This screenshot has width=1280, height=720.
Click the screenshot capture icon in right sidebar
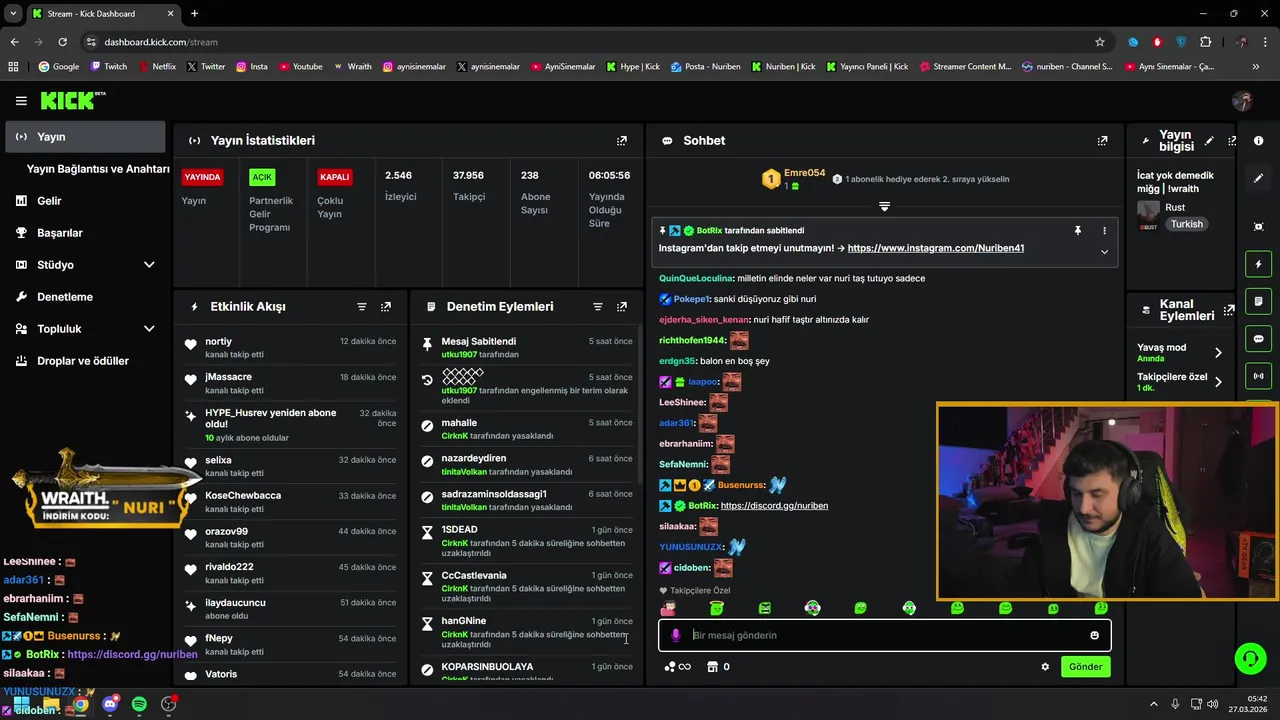(x=1259, y=227)
